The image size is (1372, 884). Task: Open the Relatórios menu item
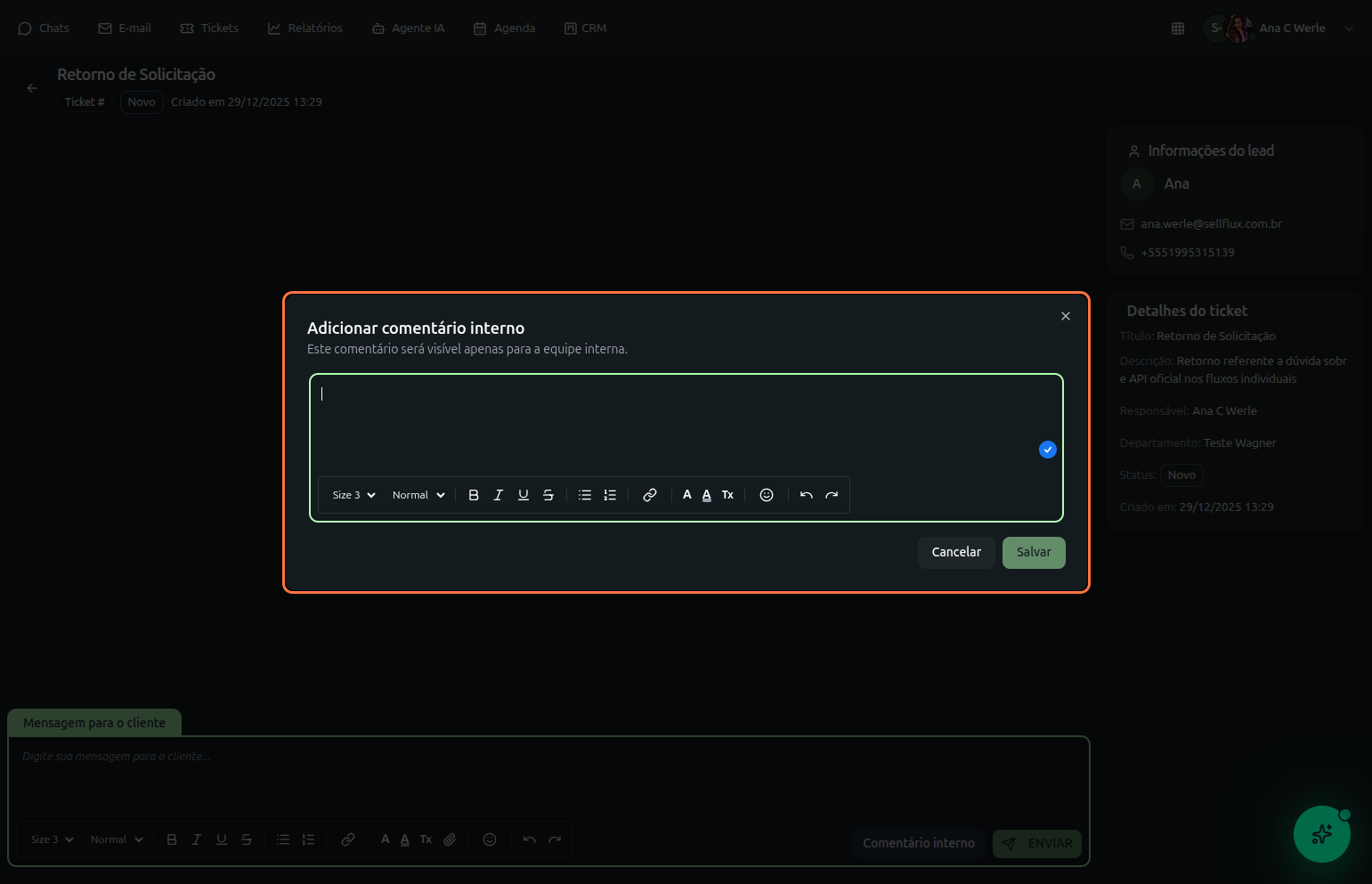[x=305, y=28]
